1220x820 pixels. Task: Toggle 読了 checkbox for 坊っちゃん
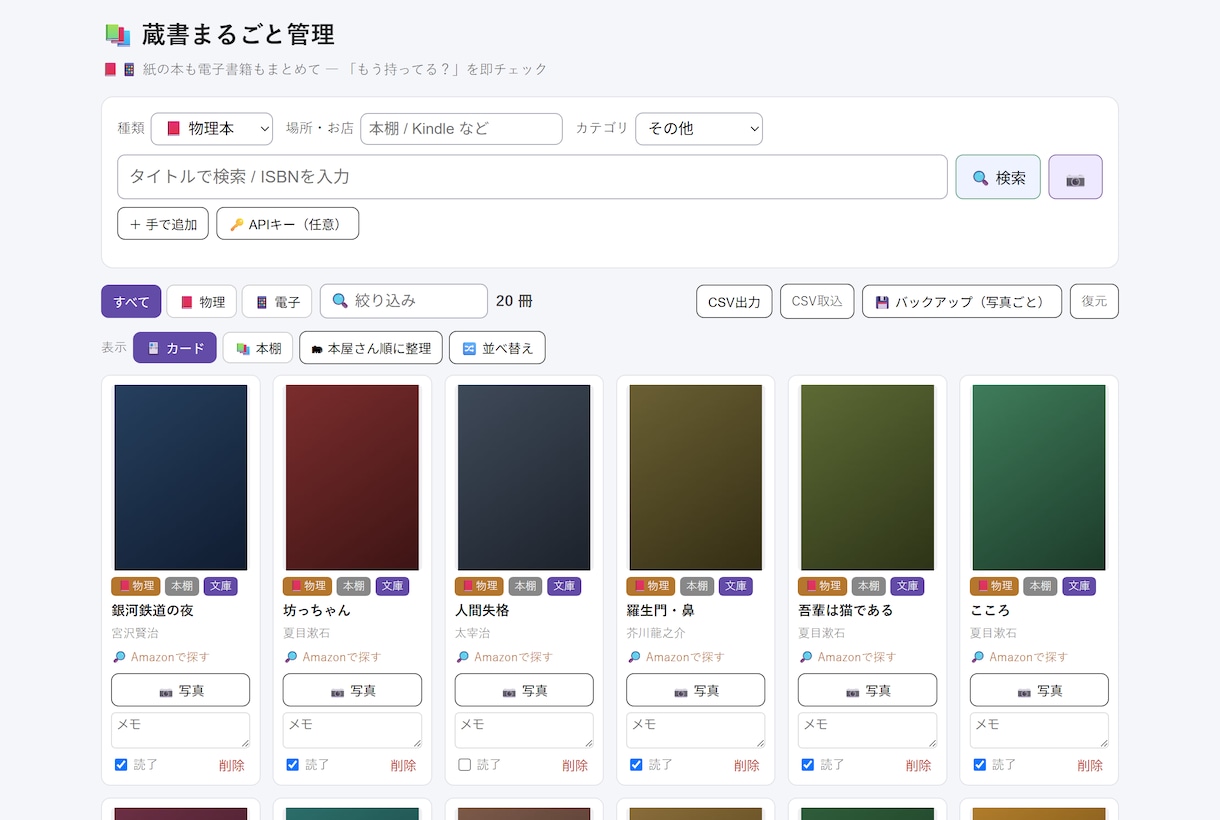pos(293,765)
